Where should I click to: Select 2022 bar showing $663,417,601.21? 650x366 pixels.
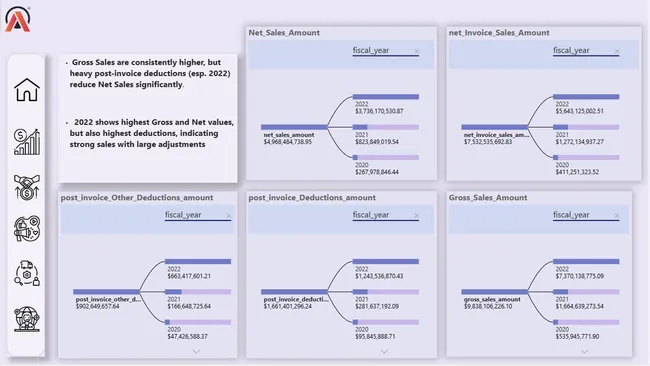click(x=198, y=262)
